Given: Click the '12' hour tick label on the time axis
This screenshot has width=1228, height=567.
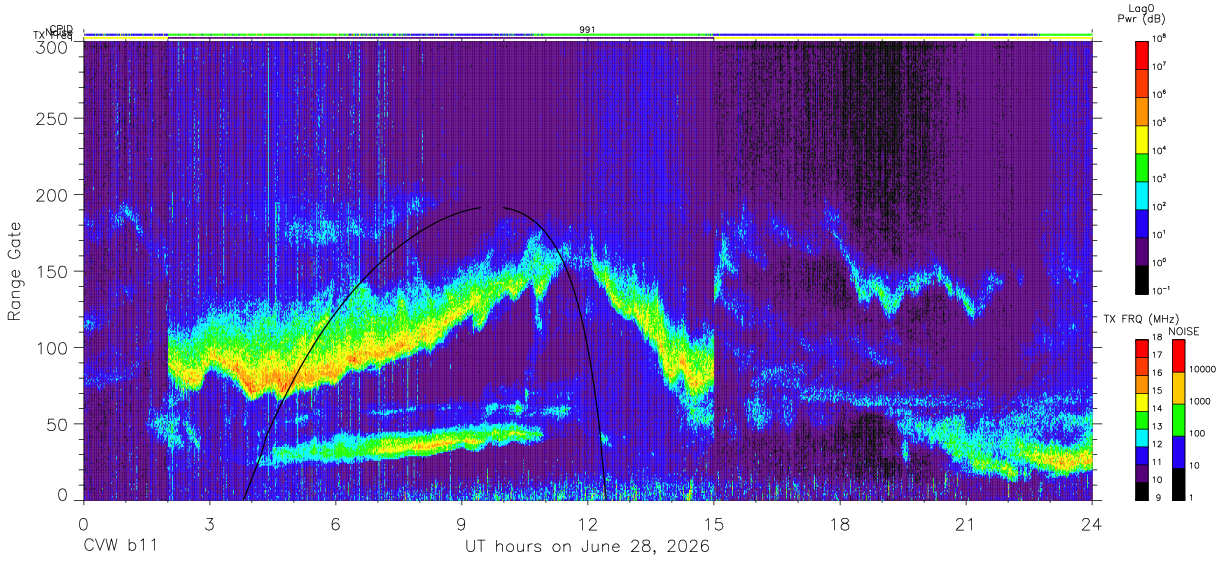Looking at the screenshot, I should pyautogui.click(x=587, y=523).
